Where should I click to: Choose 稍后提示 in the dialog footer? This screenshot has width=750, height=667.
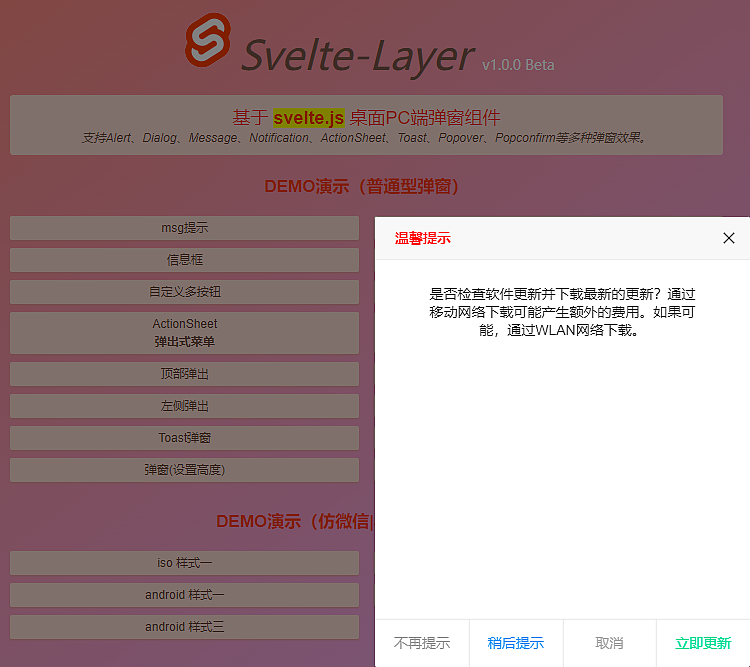click(516, 643)
